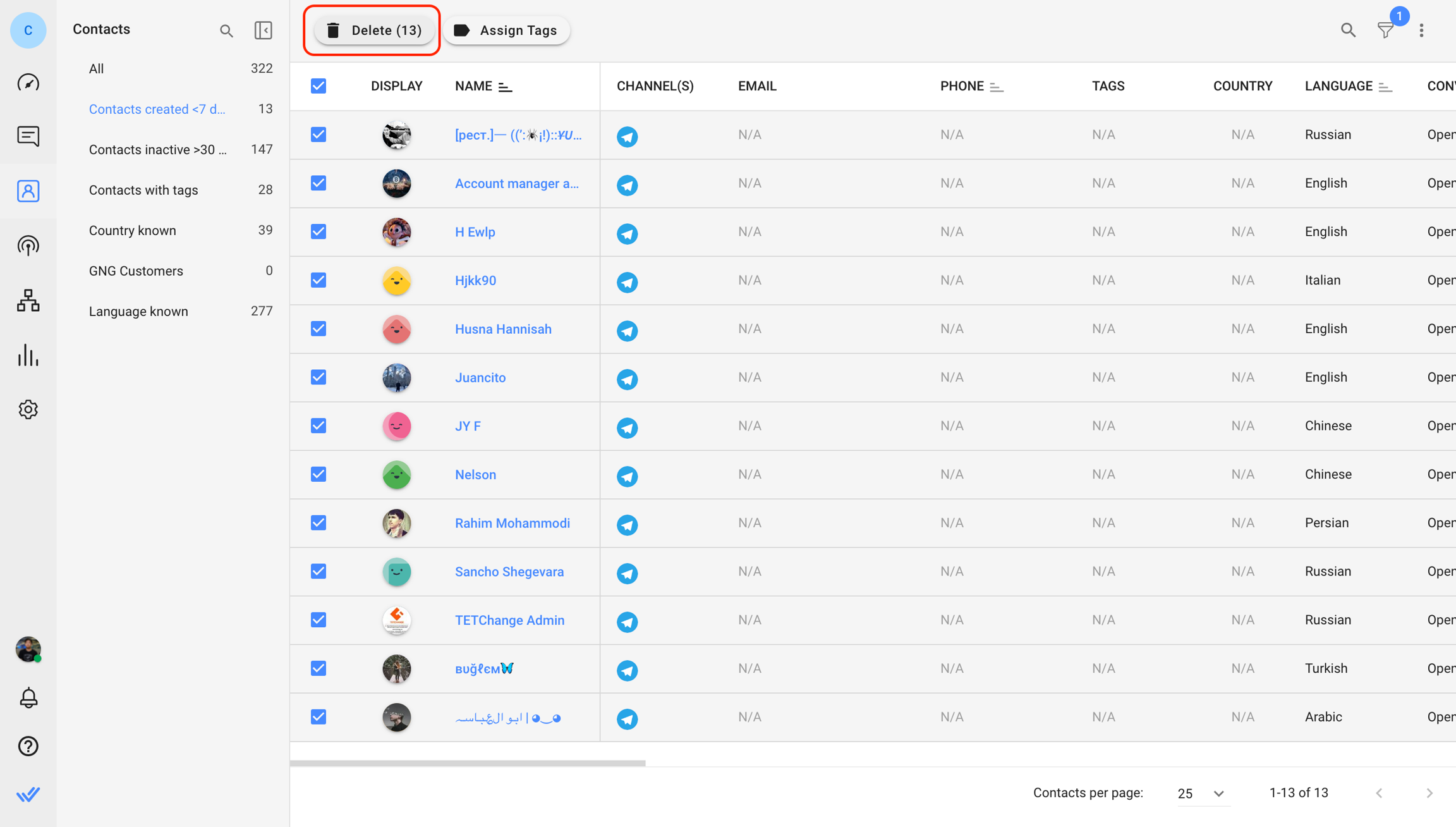This screenshot has width=1456, height=827.
Task: Select the Contacts with tags segment
Action: tap(143, 190)
